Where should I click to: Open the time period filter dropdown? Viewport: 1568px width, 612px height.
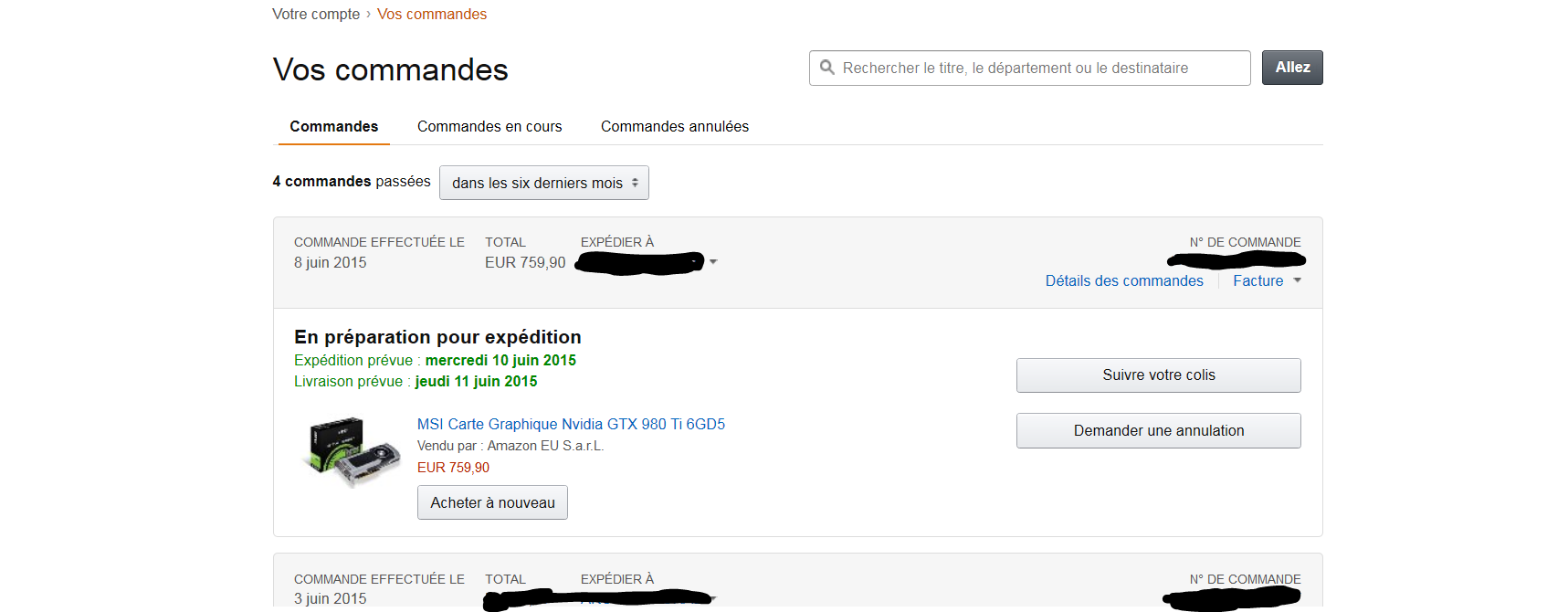[x=544, y=183]
